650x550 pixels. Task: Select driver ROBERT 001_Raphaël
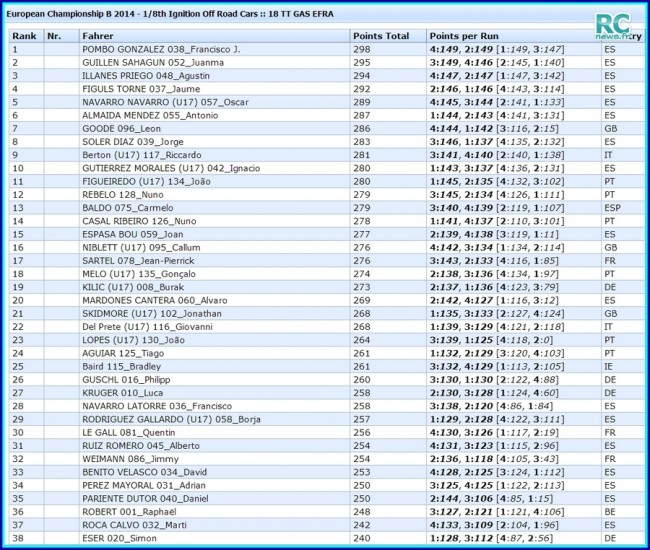tap(129, 512)
